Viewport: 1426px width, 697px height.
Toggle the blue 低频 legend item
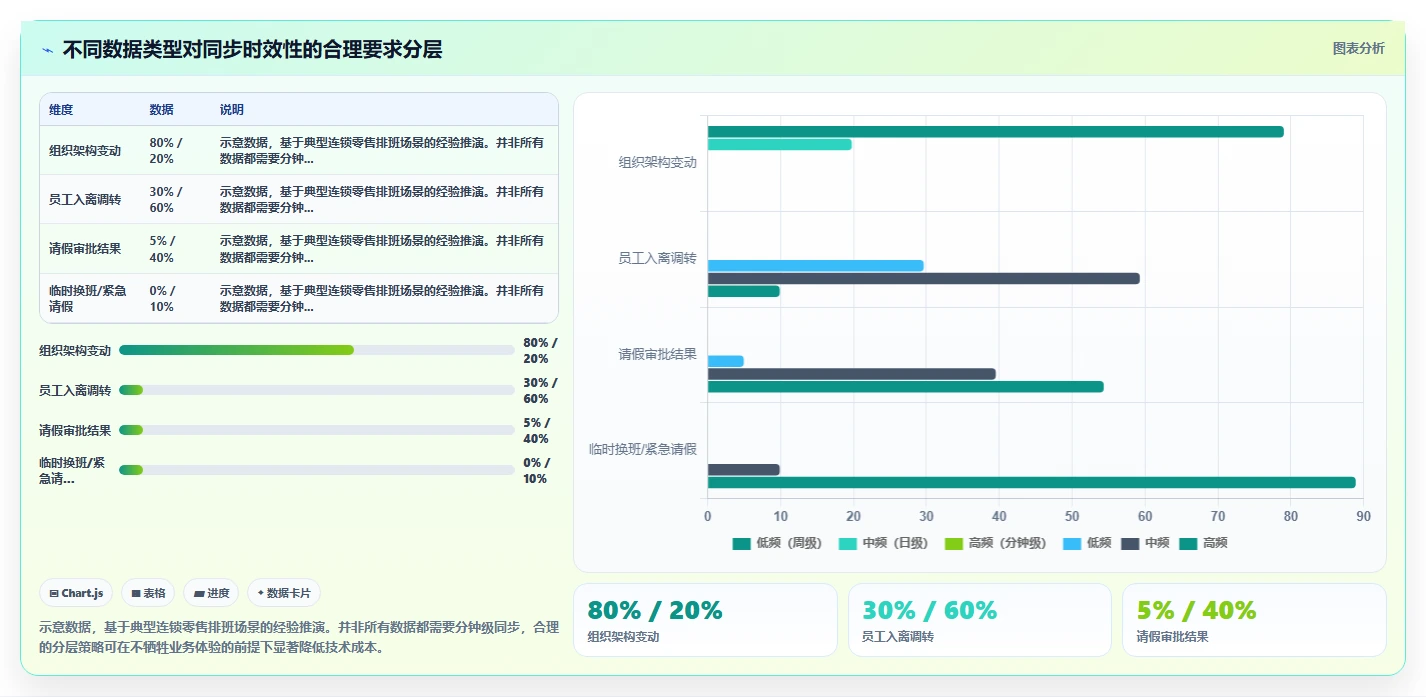pyautogui.click(x=1086, y=543)
